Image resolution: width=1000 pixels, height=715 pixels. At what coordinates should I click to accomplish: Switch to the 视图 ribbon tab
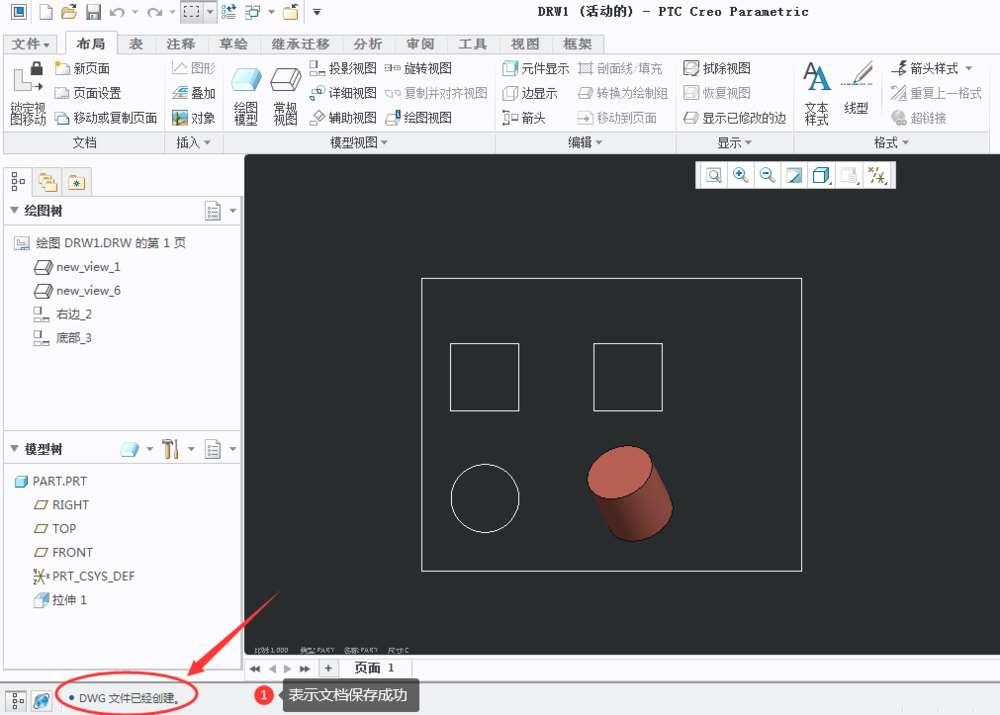526,44
